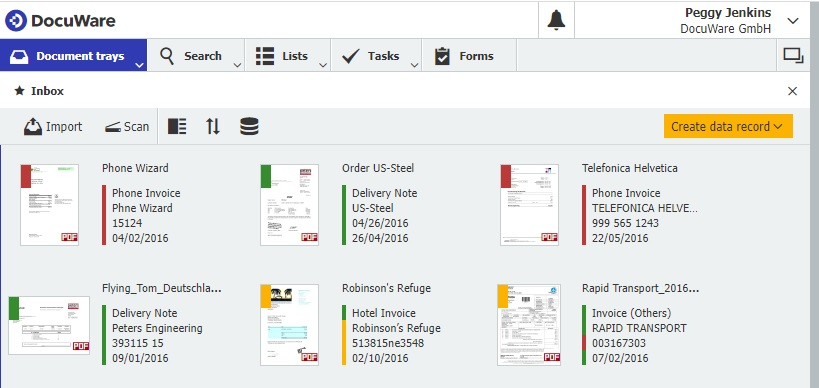
Task: Click PDF badge on Phone Wizard thumbnail
Action: [69, 237]
